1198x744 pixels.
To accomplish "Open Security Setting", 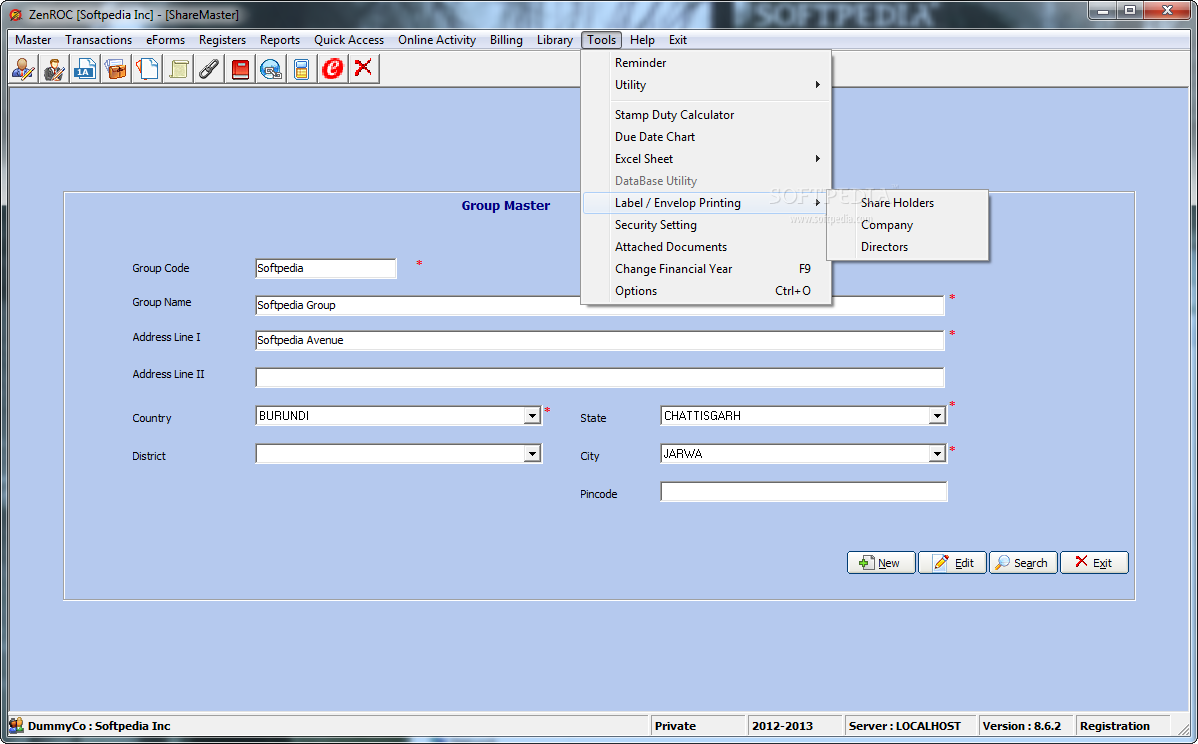I will tap(707, 225).
